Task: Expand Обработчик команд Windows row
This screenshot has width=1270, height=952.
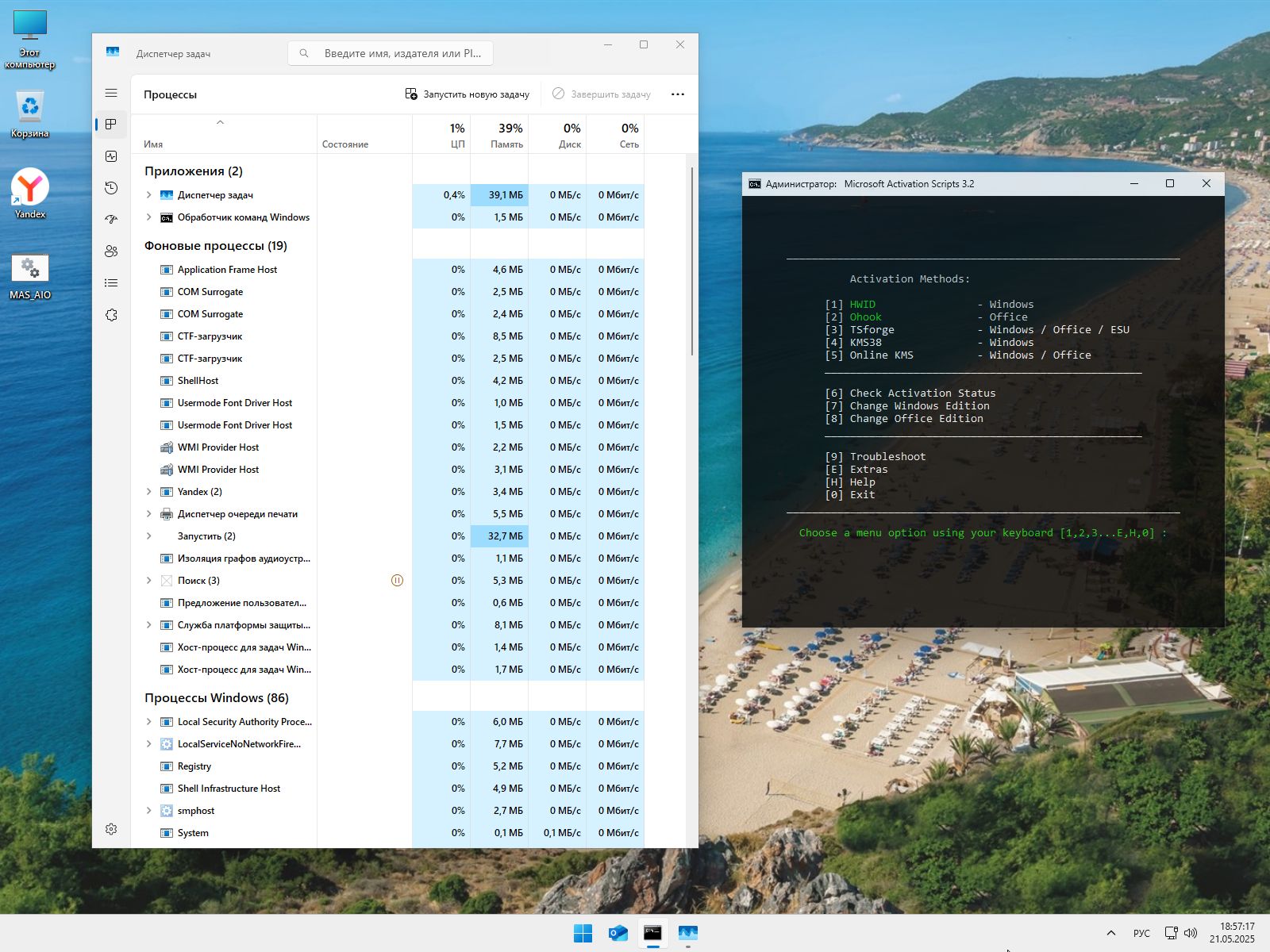Action: 148,217
